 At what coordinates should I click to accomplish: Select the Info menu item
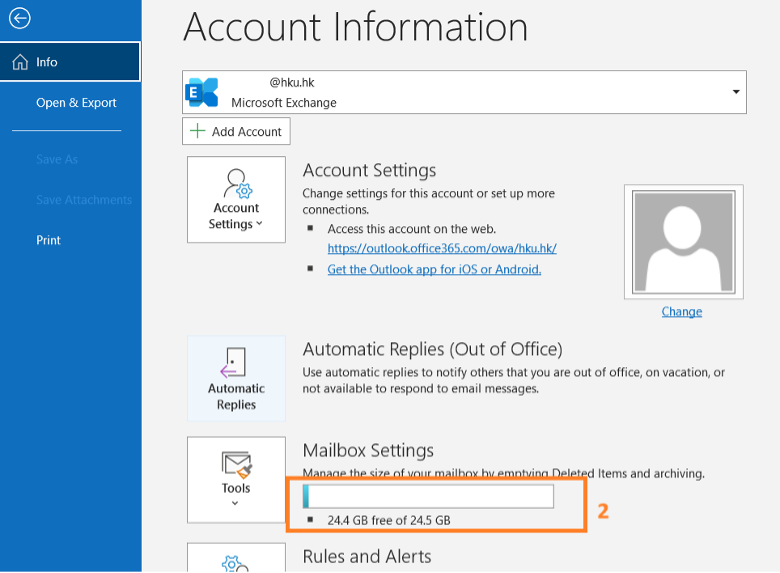click(x=70, y=62)
